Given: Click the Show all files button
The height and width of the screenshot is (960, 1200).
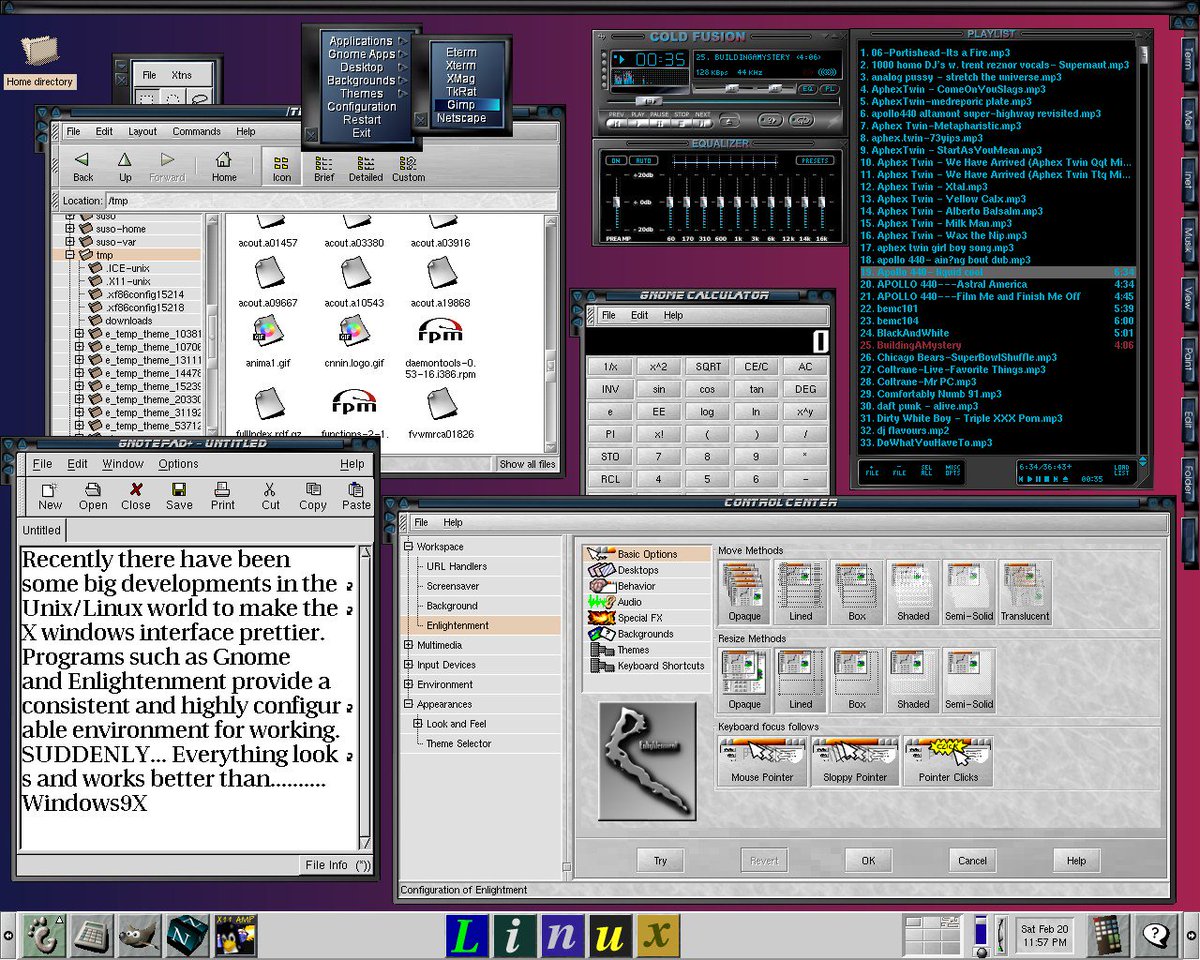Looking at the screenshot, I should point(527,464).
